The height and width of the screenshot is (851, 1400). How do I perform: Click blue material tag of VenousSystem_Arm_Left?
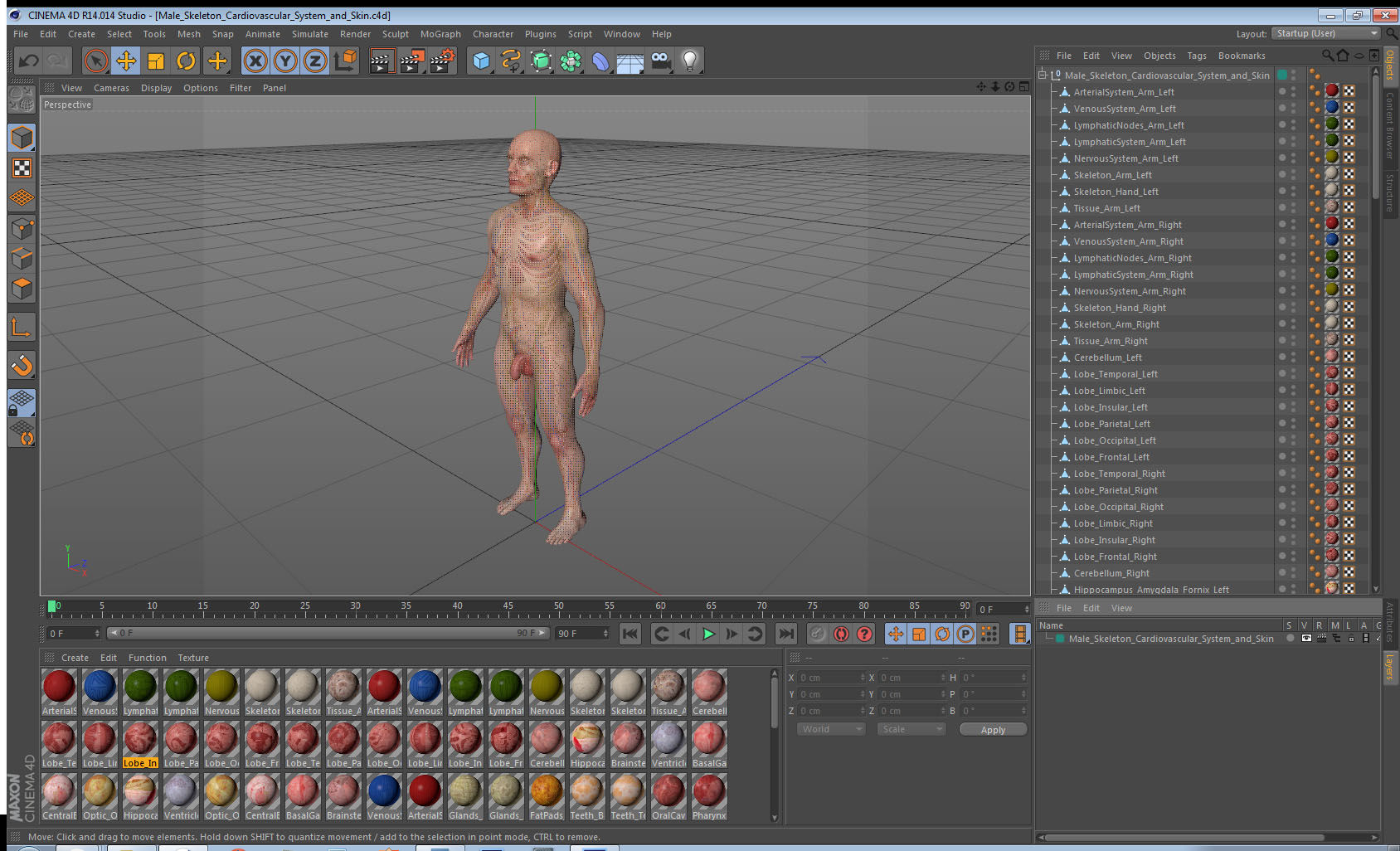click(1332, 107)
